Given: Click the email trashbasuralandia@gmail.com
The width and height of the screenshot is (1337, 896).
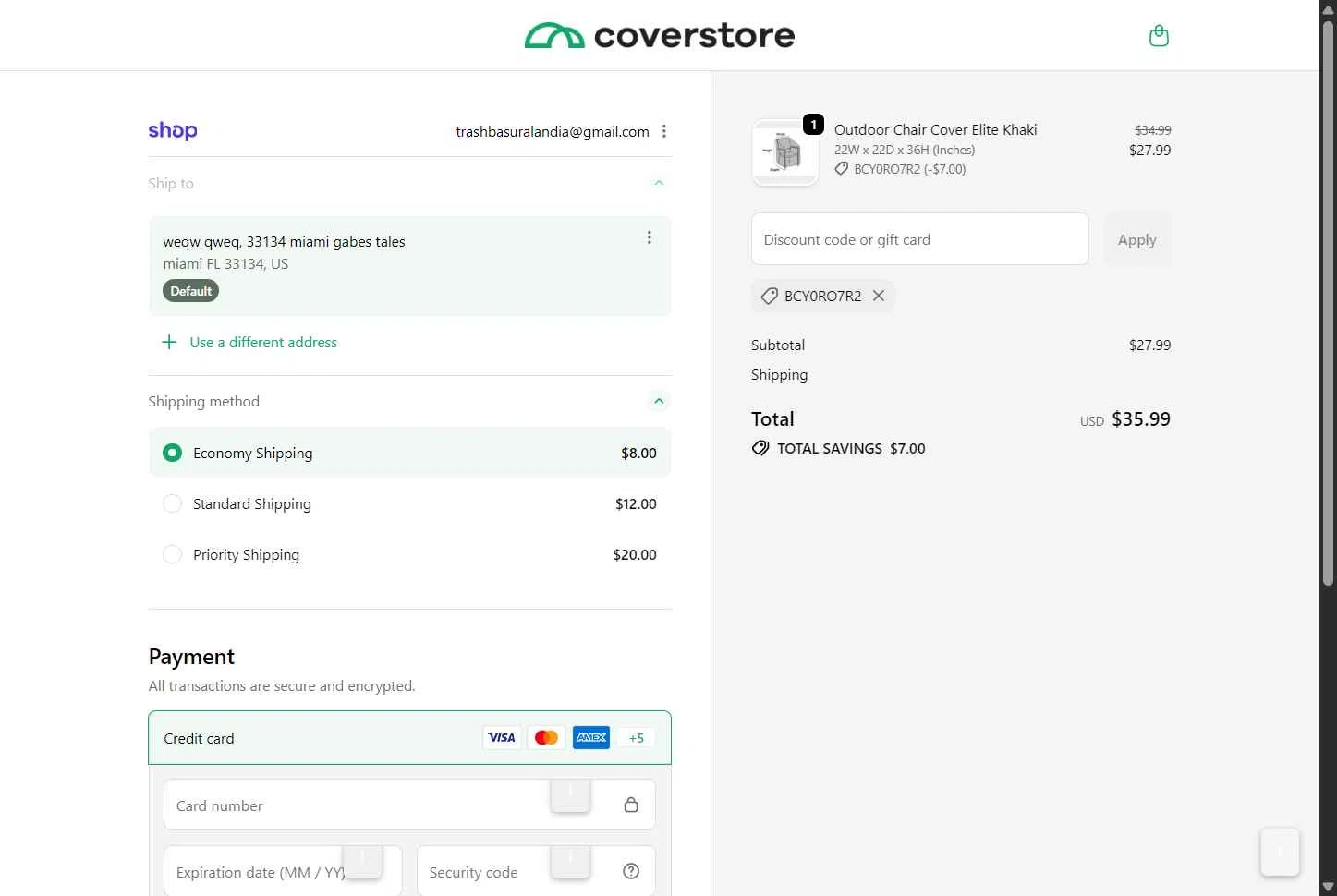Looking at the screenshot, I should tap(553, 131).
